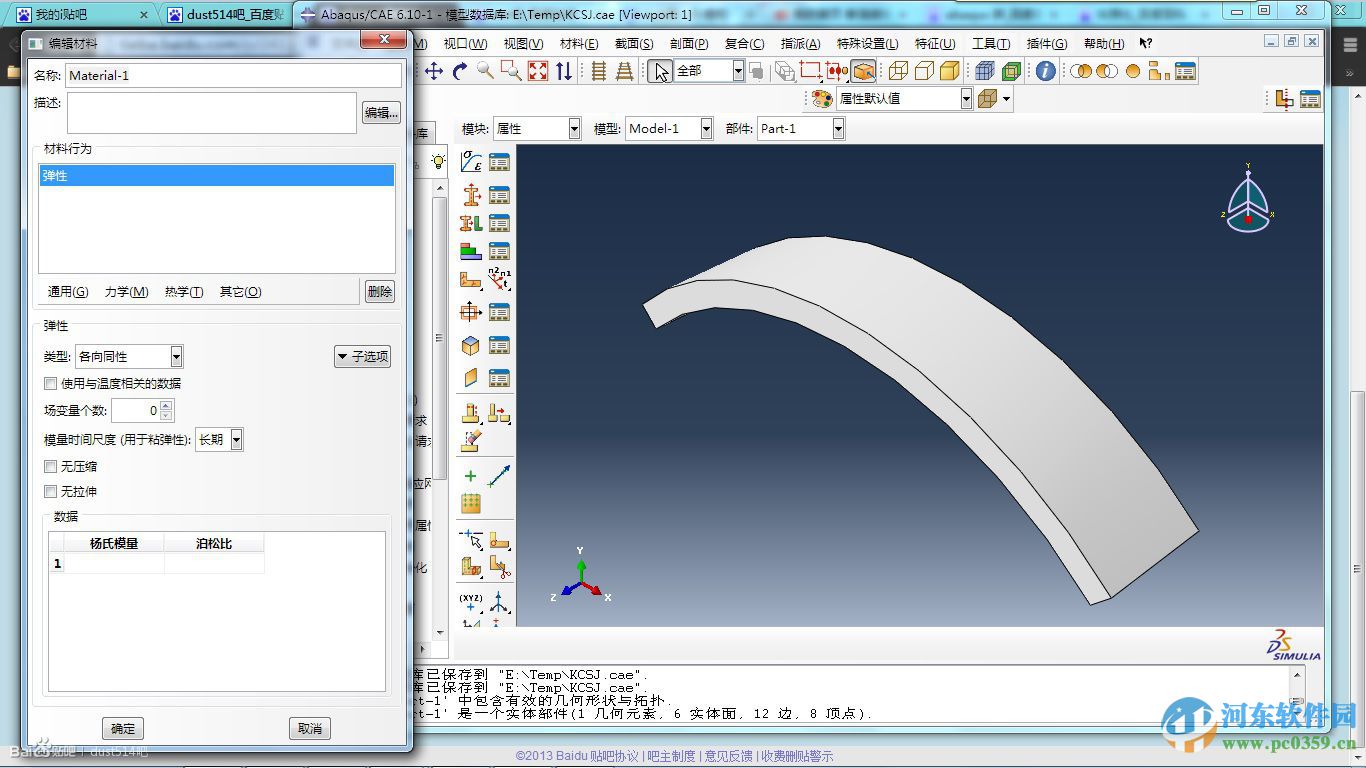This screenshot has width=1366, height=768.
Task: Switch to the dust514吧 browser tab
Action: click(226, 14)
